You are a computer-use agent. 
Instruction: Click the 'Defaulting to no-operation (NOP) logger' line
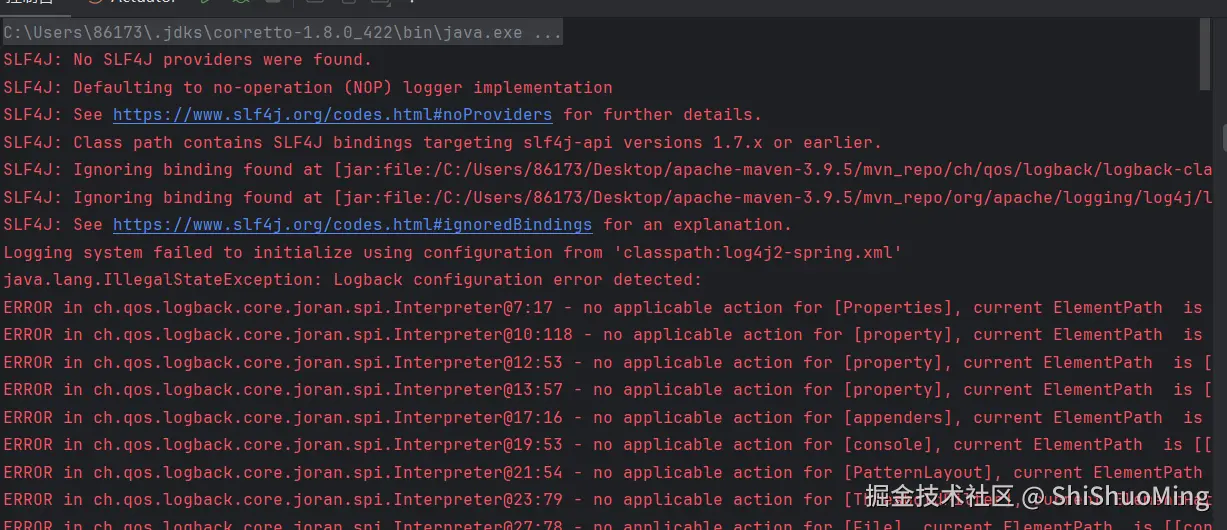click(x=308, y=88)
